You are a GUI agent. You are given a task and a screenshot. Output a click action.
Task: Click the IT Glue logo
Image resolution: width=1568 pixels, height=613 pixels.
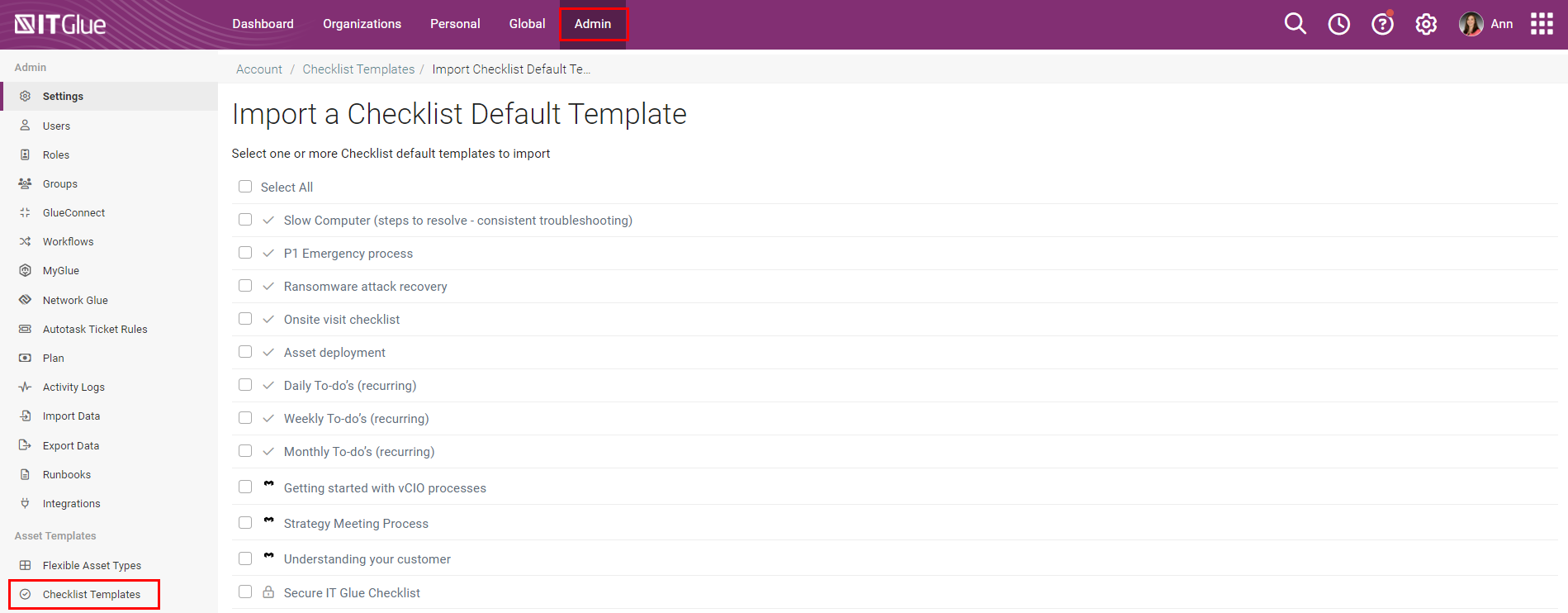[60, 24]
